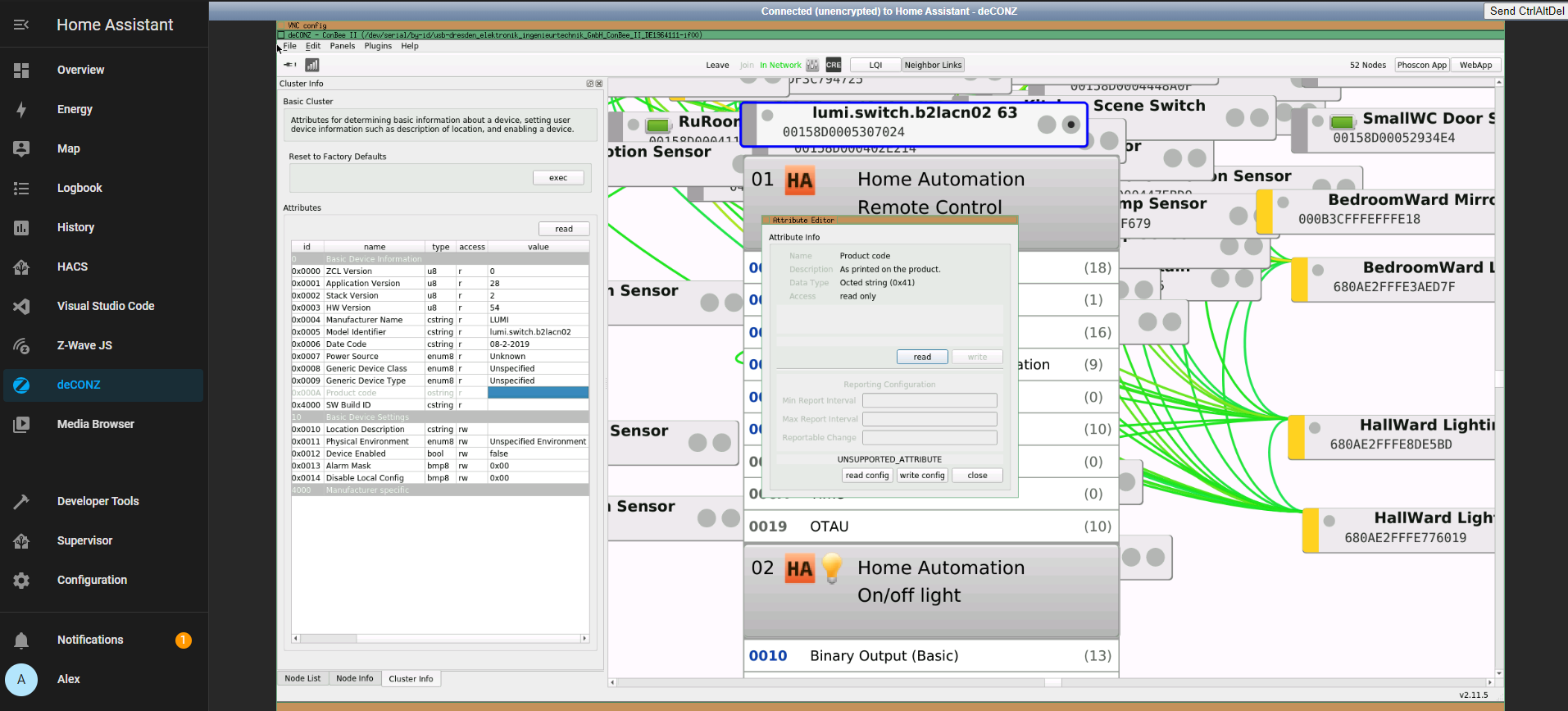The height and width of the screenshot is (711, 1568).
Task: Click read button above attributes table
Action: tap(564, 229)
